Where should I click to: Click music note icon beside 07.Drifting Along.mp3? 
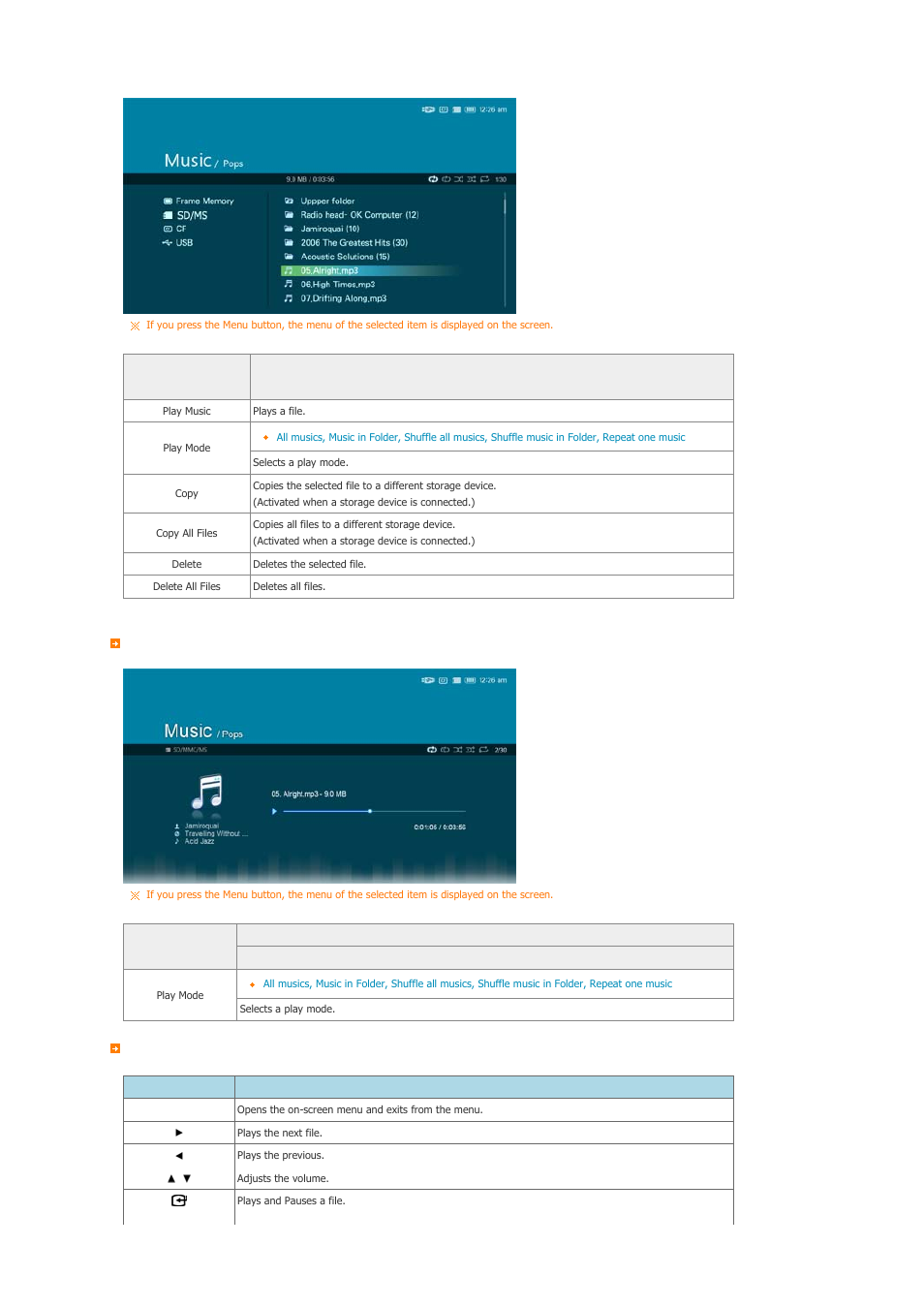[289, 298]
